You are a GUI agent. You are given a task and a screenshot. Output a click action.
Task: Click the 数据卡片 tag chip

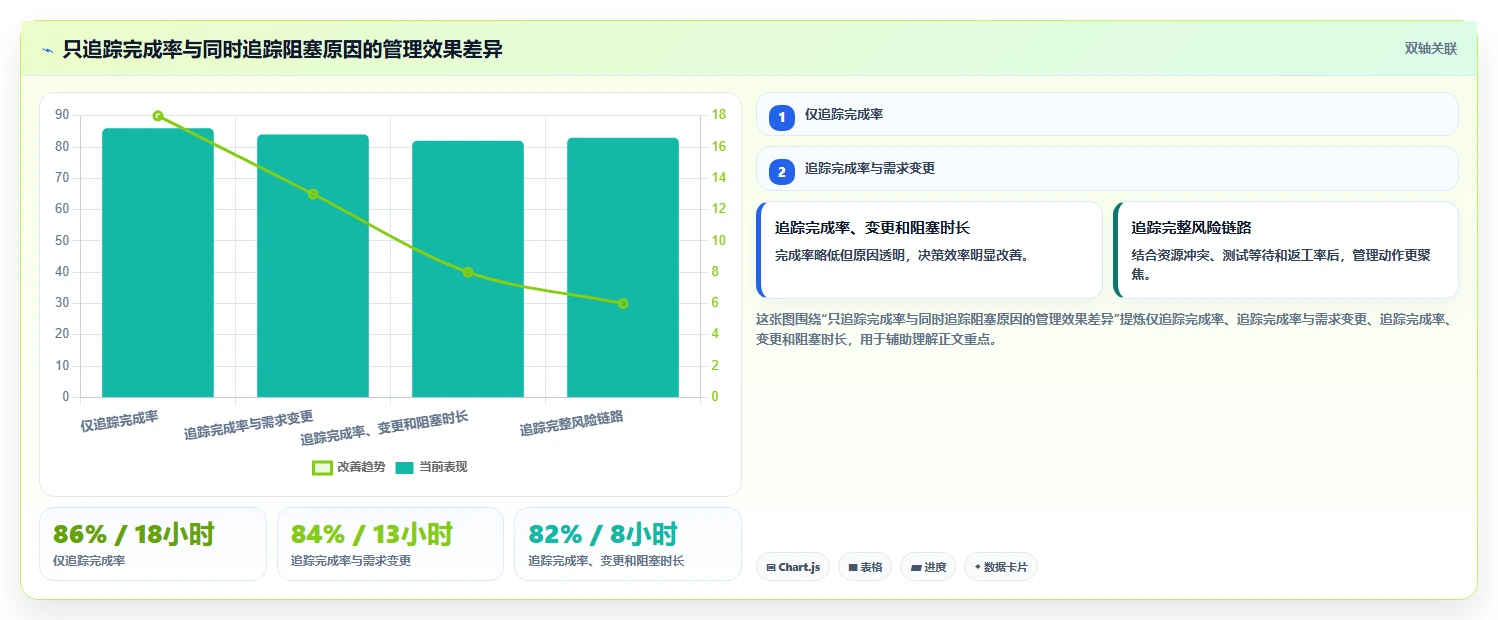click(x=1001, y=567)
